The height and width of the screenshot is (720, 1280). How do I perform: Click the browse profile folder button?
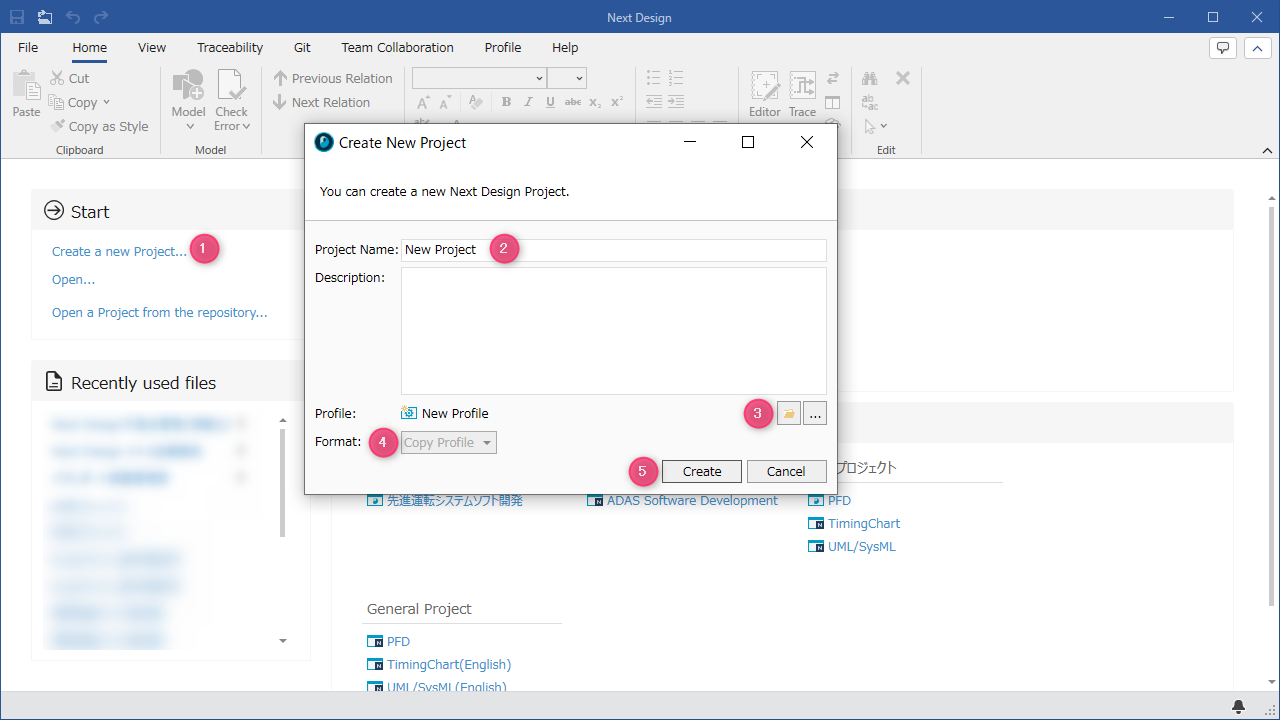[x=789, y=413]
